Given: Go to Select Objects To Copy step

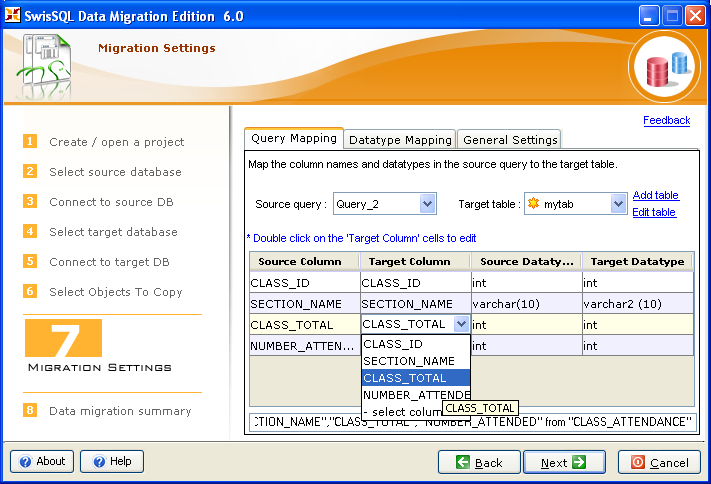Looking at the screenshot, I should (116, 292).
